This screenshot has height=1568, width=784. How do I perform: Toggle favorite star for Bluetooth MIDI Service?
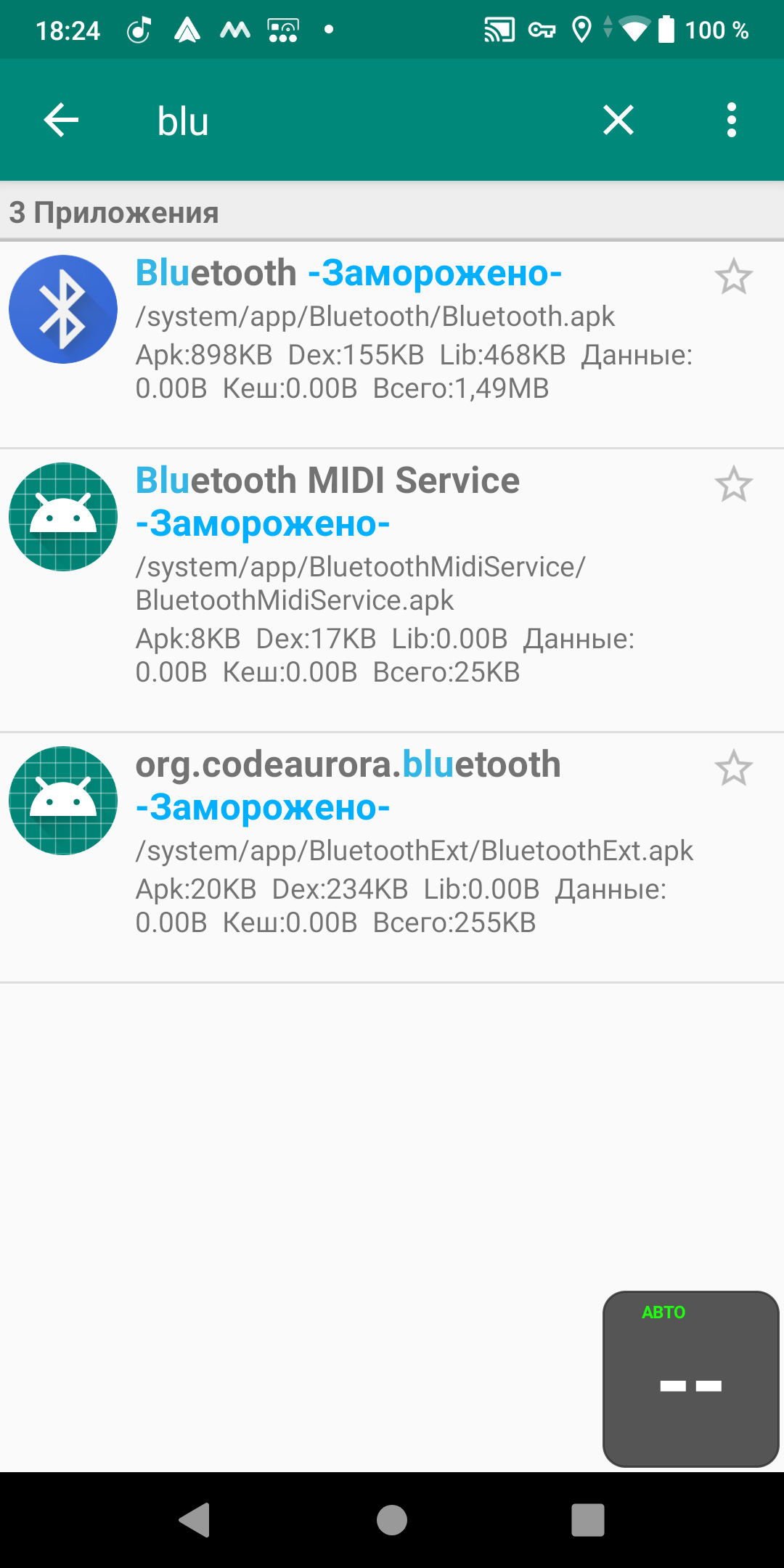pos(733,484)
